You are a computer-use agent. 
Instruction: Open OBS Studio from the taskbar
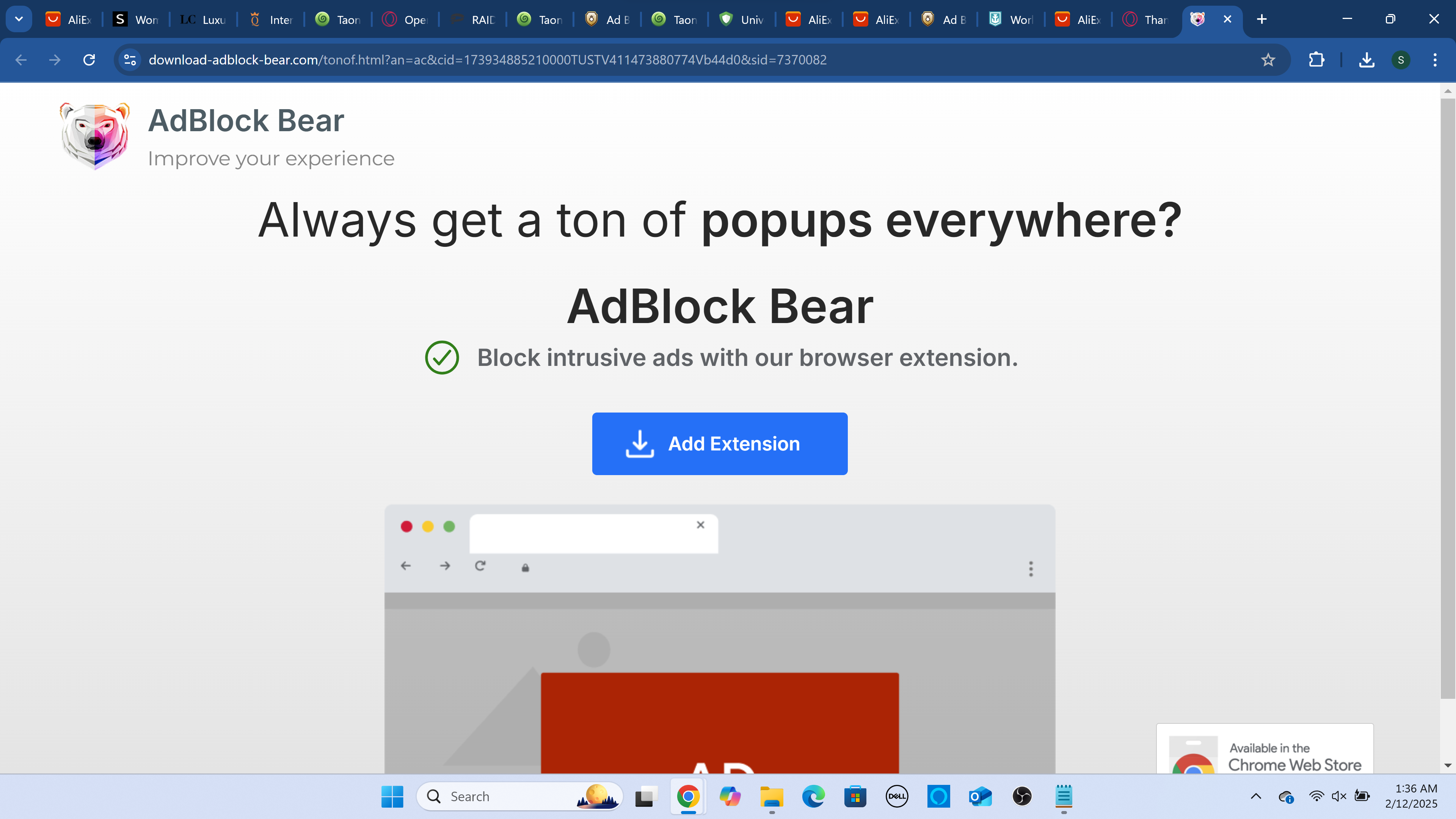[1022, 796]
